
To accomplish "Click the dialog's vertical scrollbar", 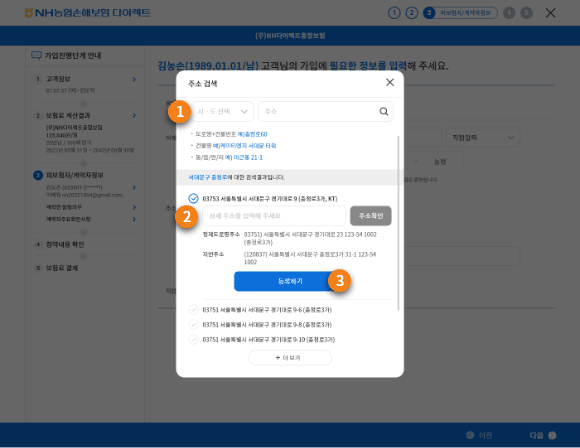I will click(x=398, y=223).
